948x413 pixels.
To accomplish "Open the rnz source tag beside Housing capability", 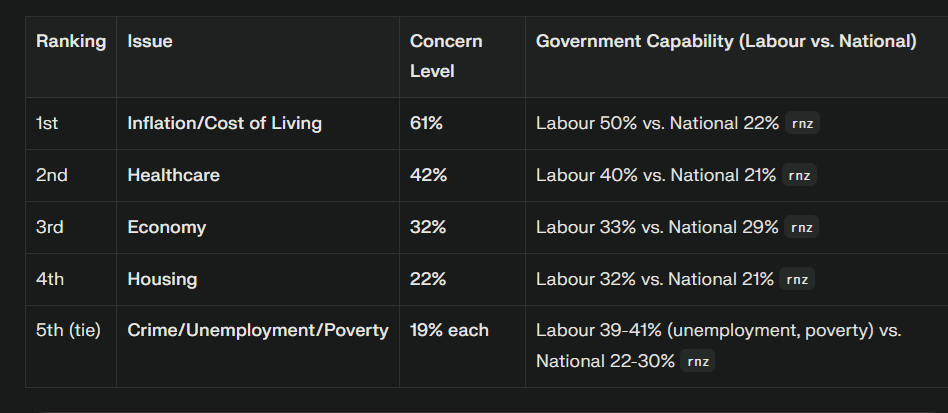I will point(797,280).
